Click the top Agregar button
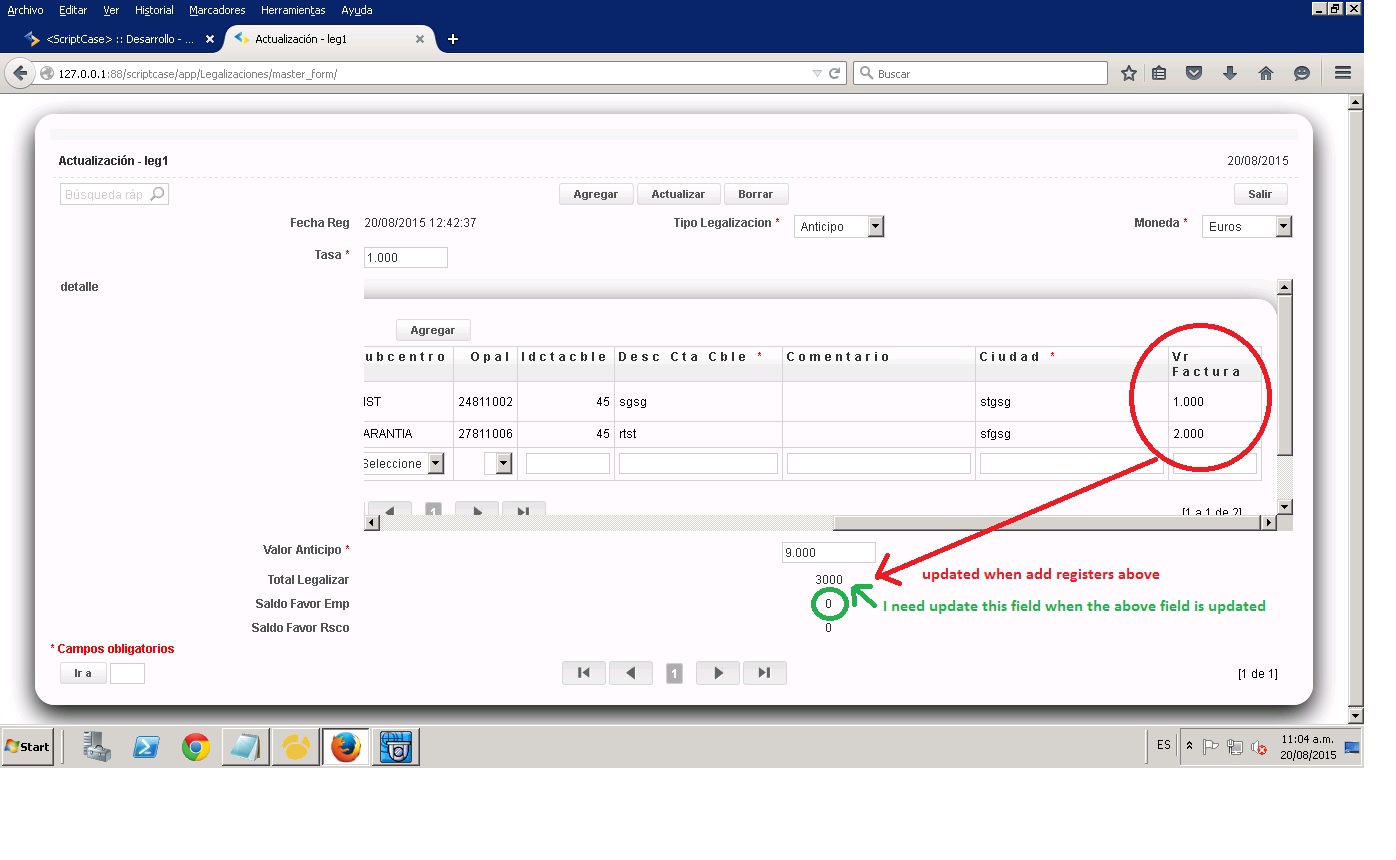The width and height of the screenshot is (1396, 860). (596, 194)
